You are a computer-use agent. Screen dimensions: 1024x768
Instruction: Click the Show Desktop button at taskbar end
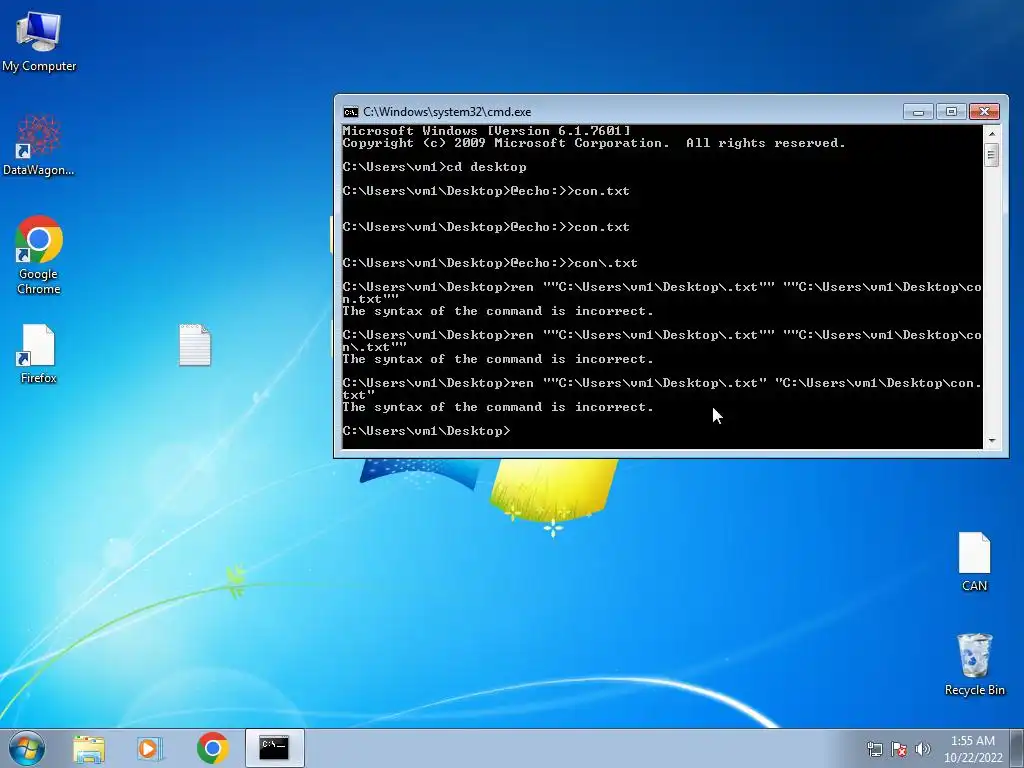point(1017,748)
